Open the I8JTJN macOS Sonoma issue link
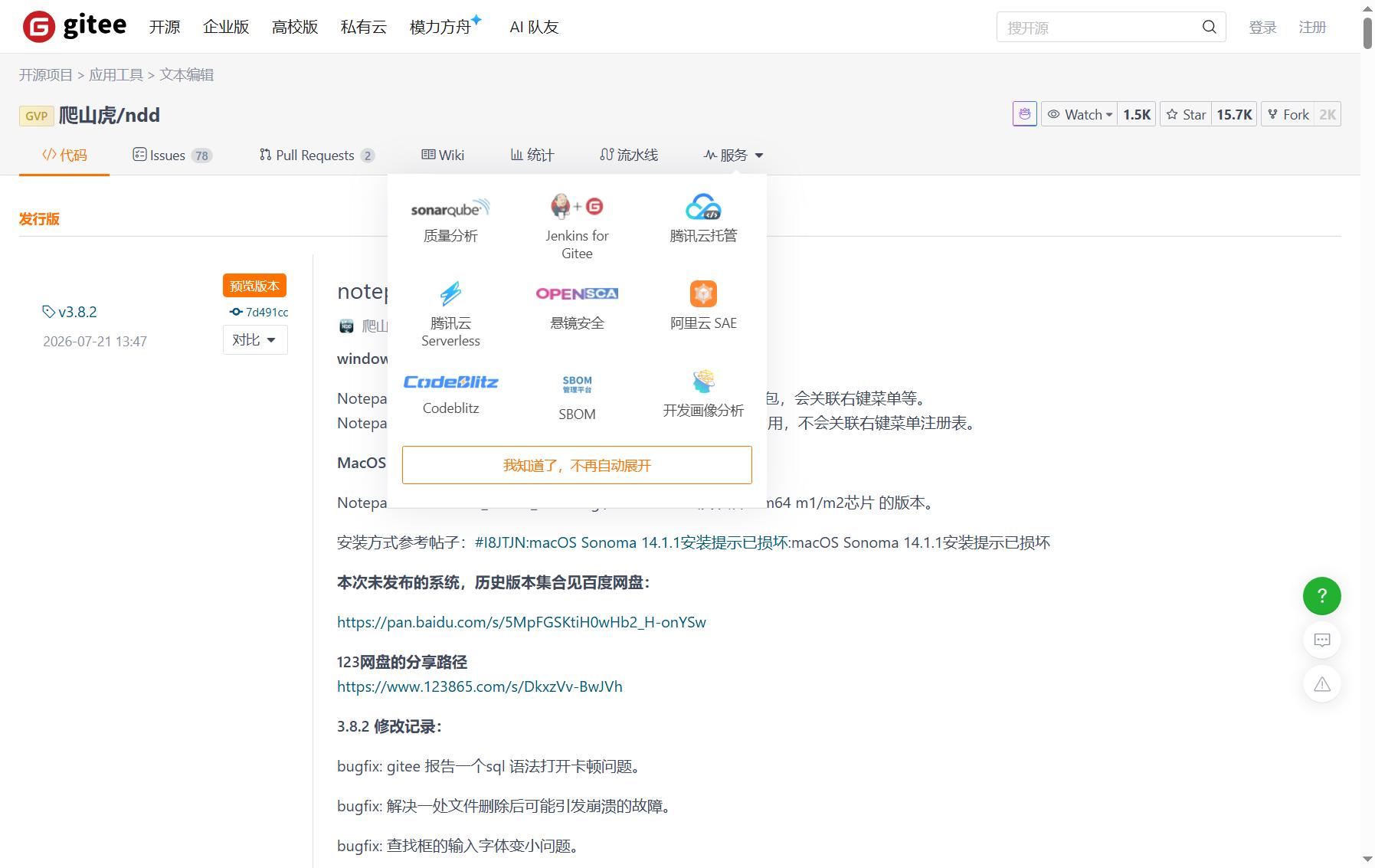The image size is (1375, 868). point(632,542)
